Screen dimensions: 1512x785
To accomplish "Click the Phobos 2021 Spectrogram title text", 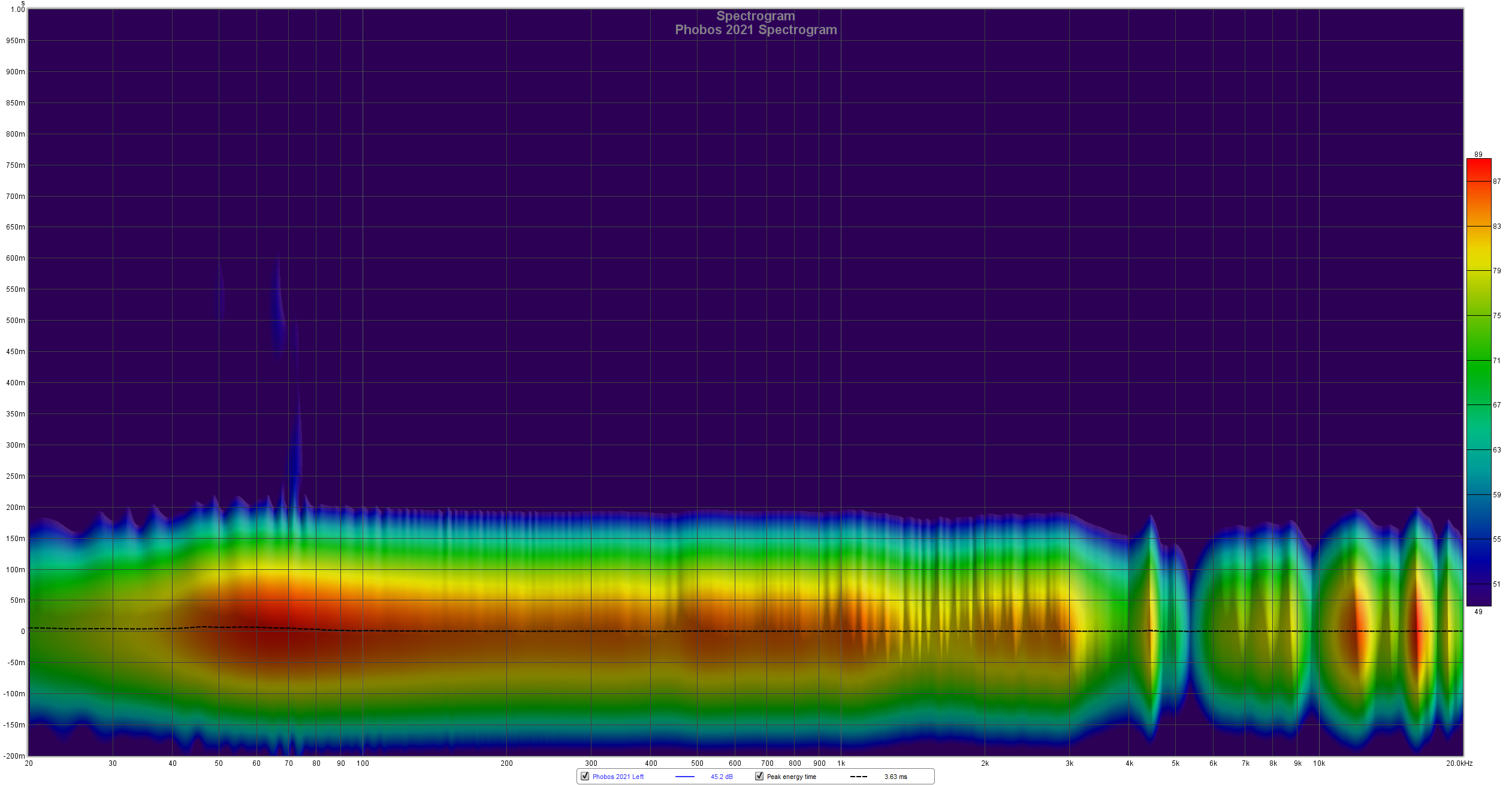I will (x=756, y=30).
